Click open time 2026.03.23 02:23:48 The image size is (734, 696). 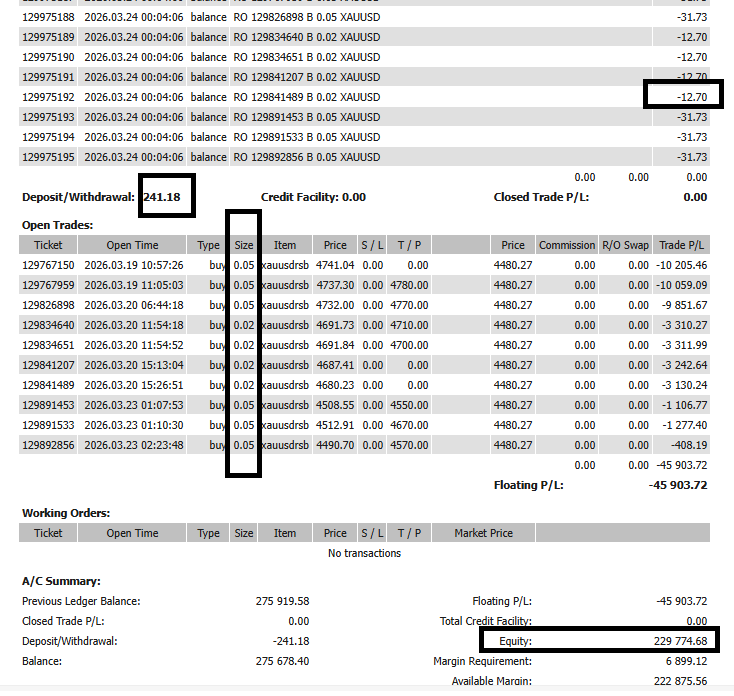[134, 445]
